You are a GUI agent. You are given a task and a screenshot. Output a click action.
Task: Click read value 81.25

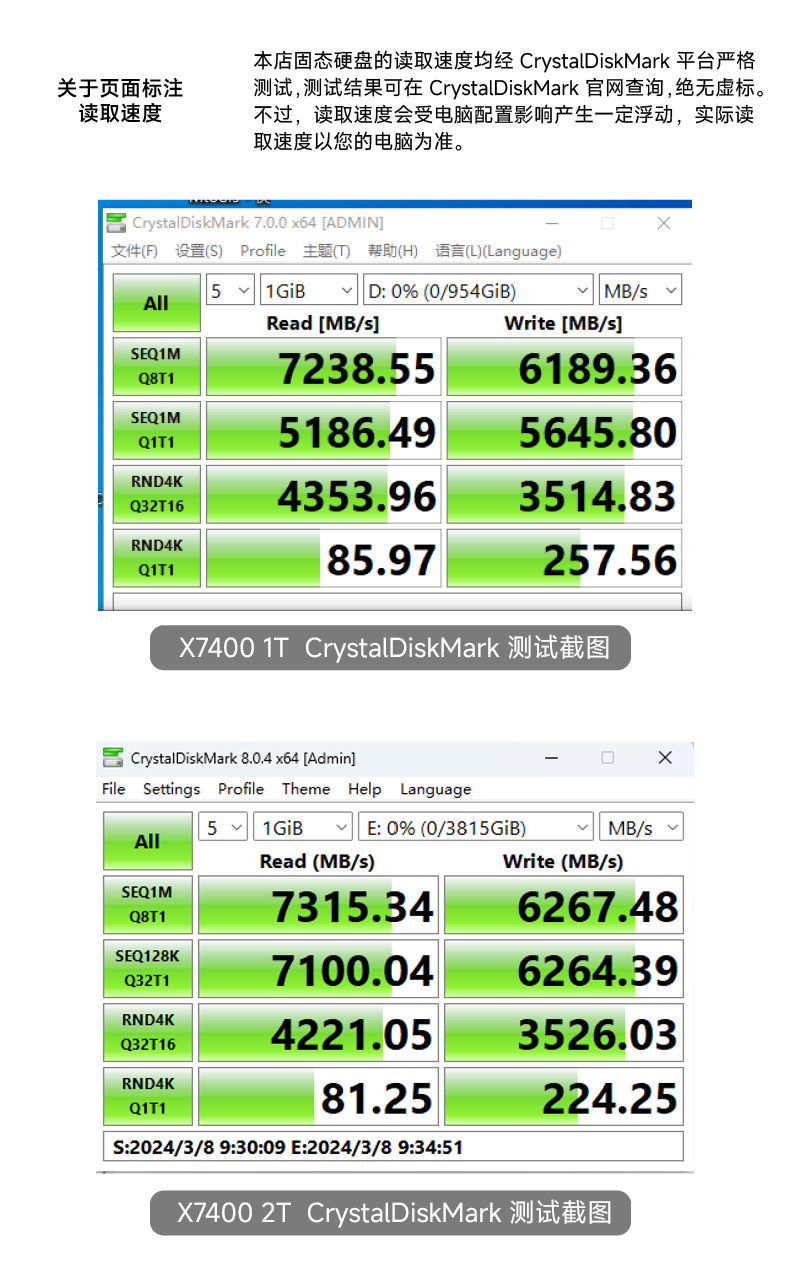pyautogui.click(x=318, y=1098)
